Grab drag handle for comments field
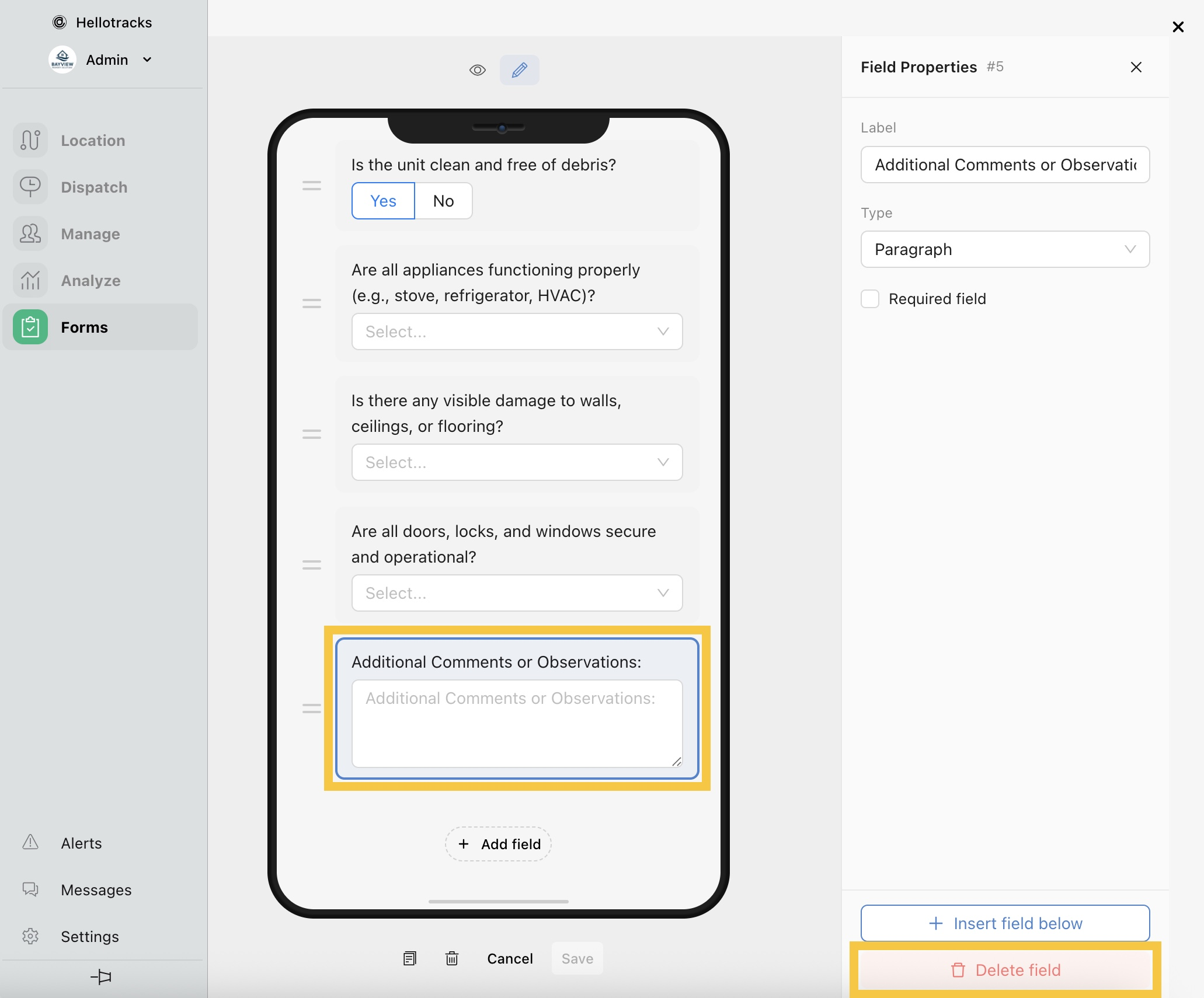The image size is (1204, 998). pos(312,709)
